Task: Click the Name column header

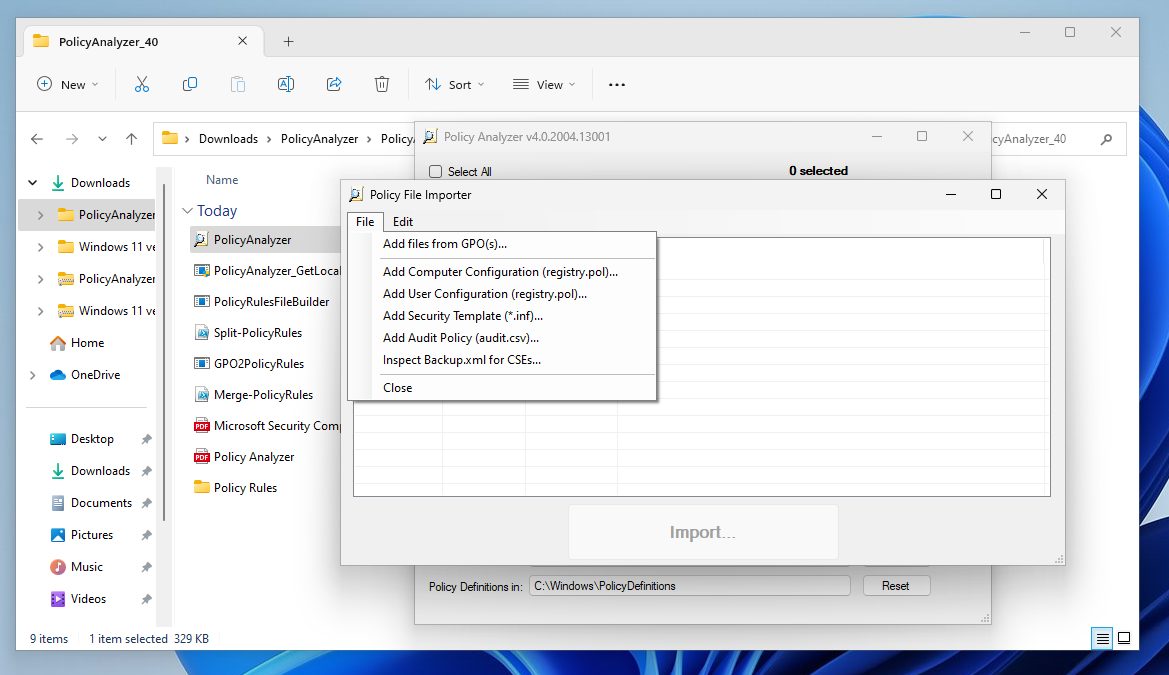Action: point(222,180)
